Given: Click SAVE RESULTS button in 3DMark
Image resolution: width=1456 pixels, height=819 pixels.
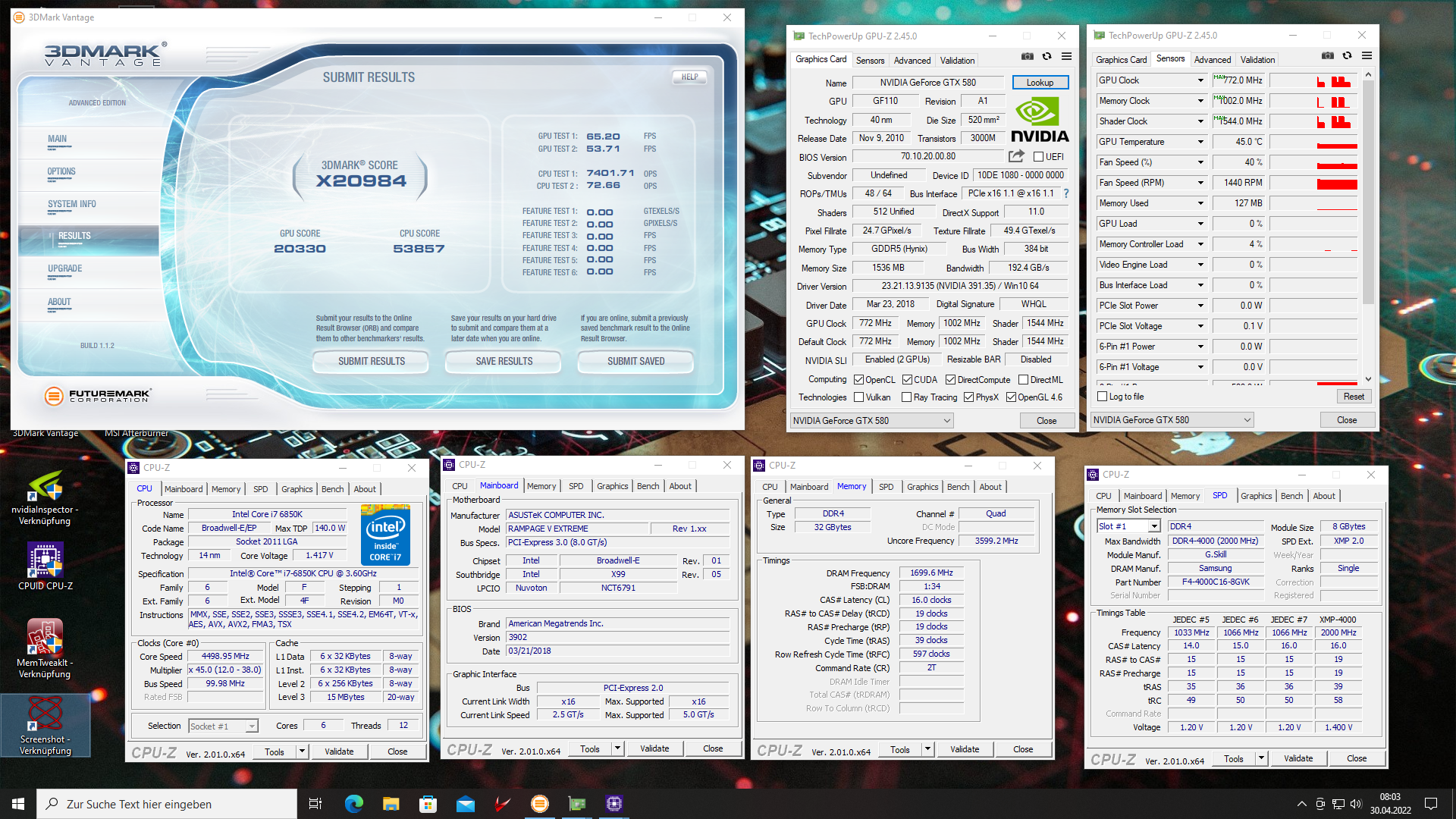Looking at the screenshot, I should click(x=504, y=362).
